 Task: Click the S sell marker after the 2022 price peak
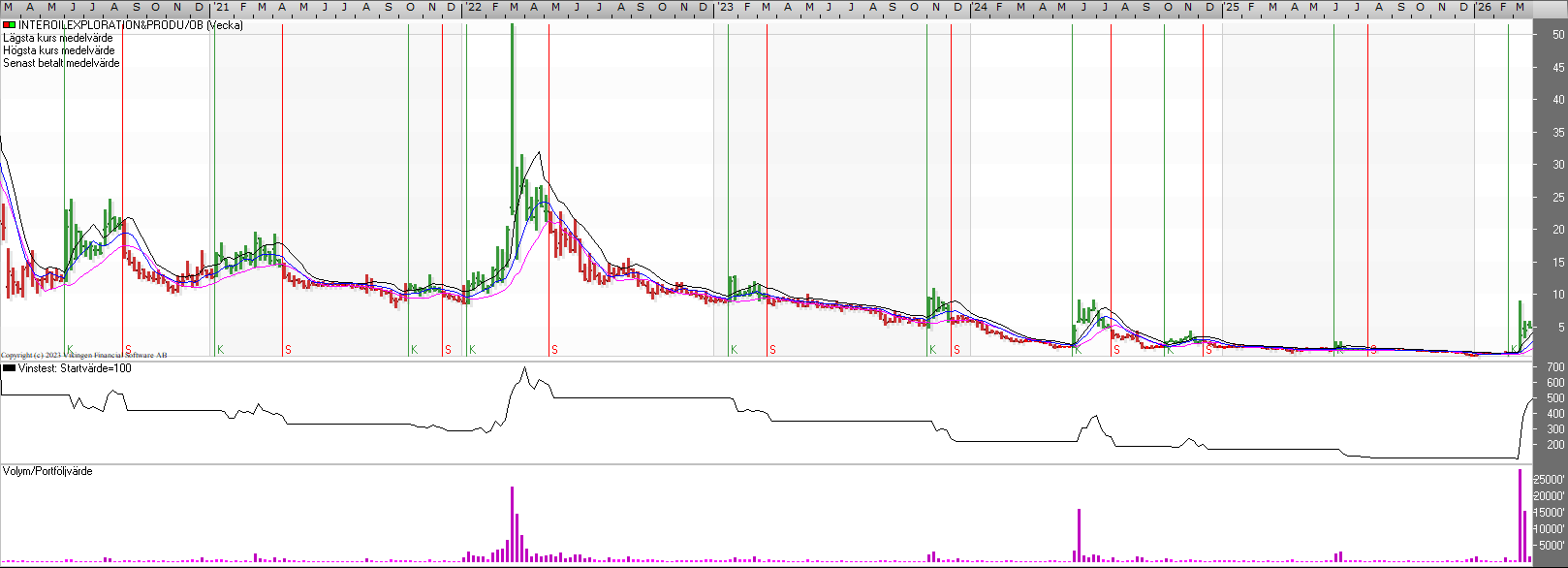554,349
